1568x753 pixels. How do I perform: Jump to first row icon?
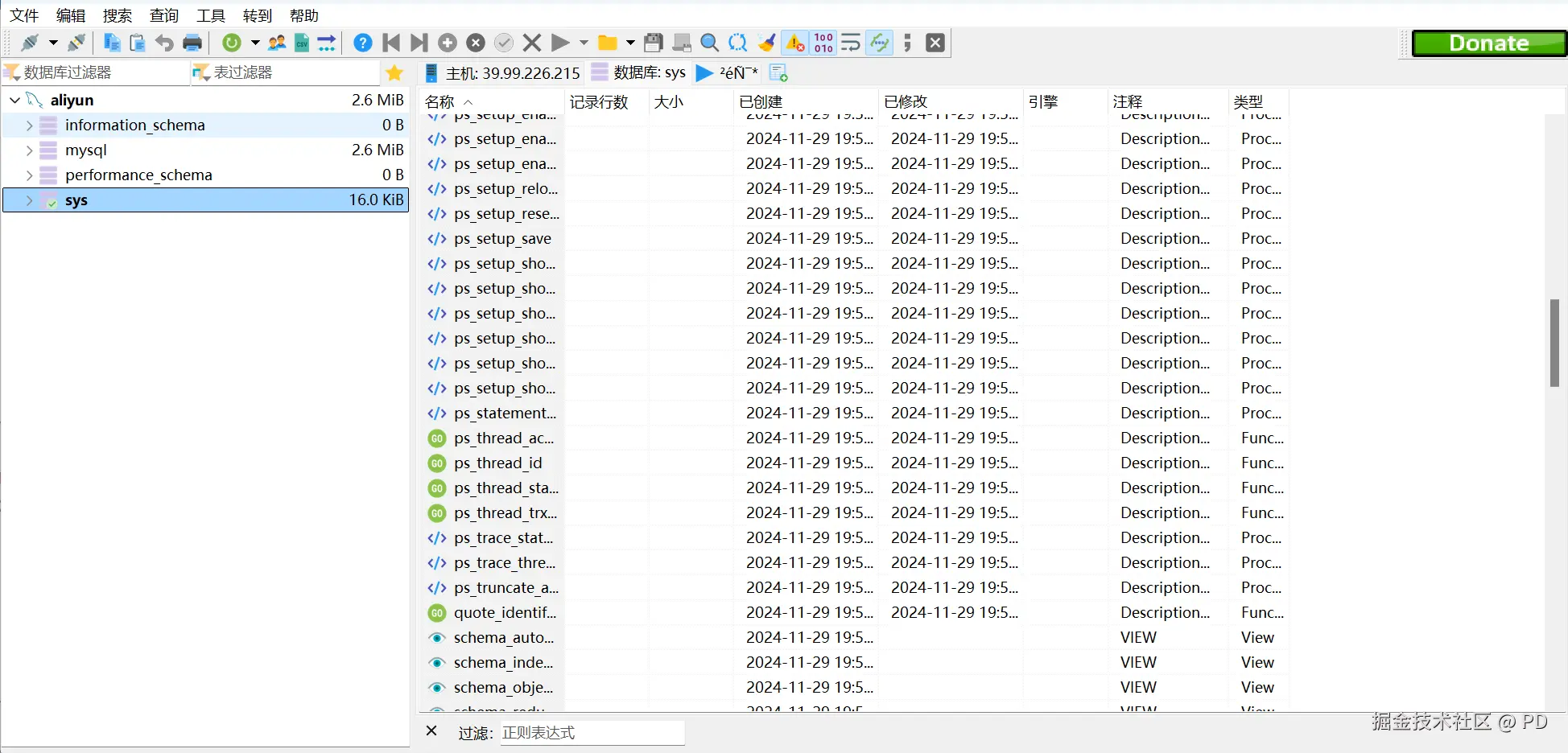[392, 43]
